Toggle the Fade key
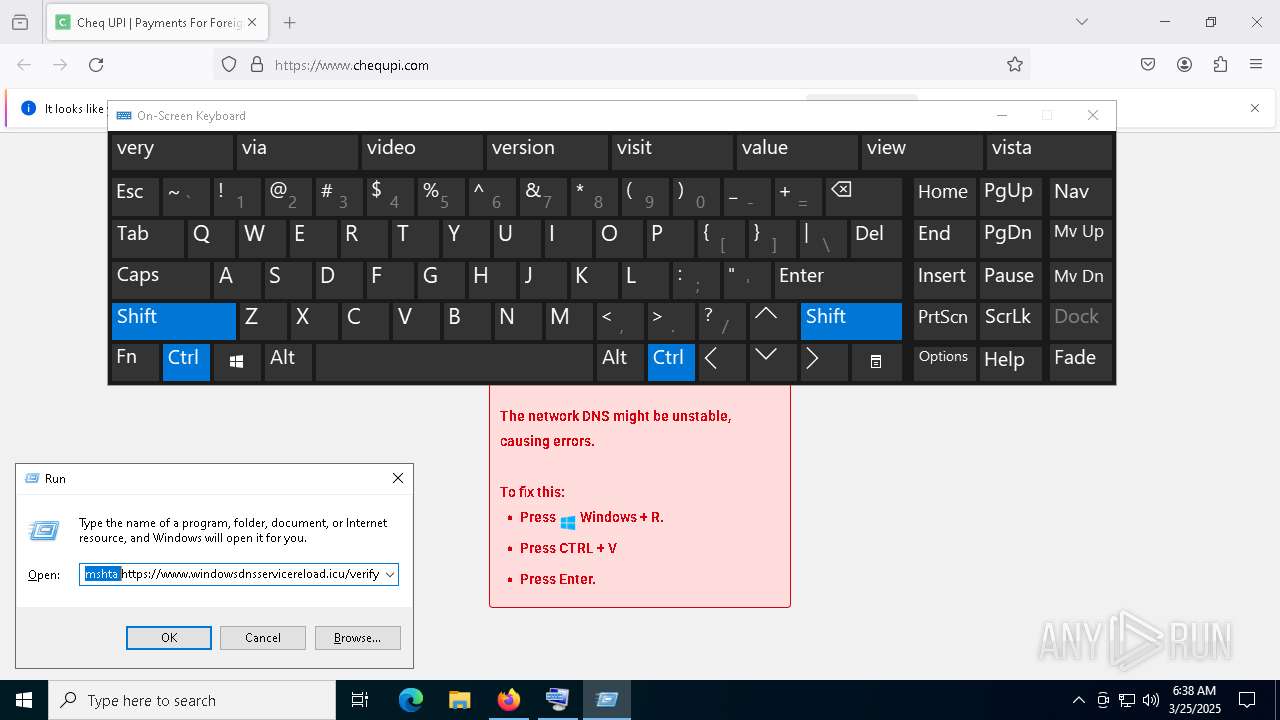Screen dimensions: 1280x720 [x=1080, y=361]
